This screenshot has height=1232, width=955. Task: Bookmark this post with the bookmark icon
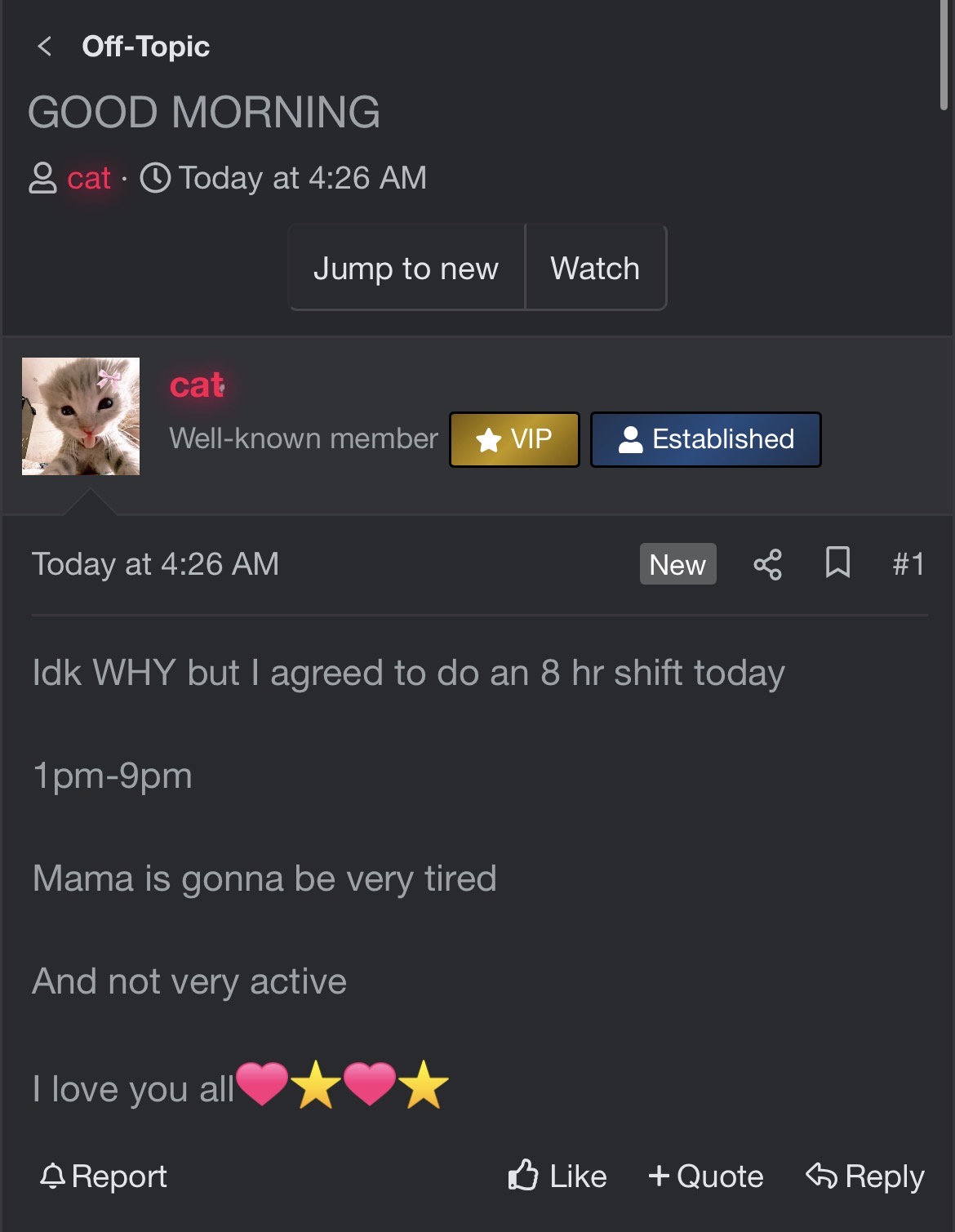coord(837,563)
